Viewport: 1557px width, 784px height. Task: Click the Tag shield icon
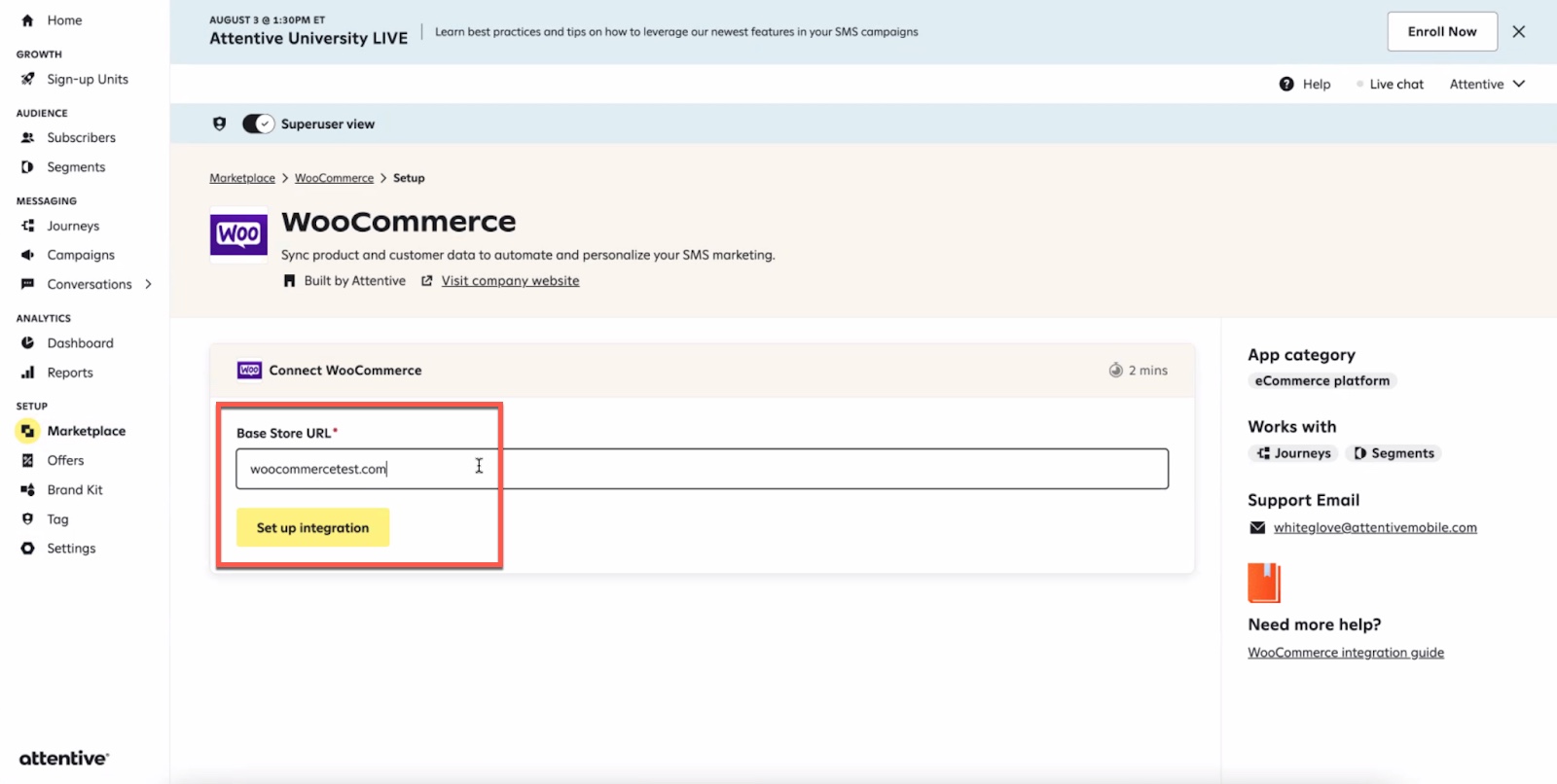[x=27, y=519]
